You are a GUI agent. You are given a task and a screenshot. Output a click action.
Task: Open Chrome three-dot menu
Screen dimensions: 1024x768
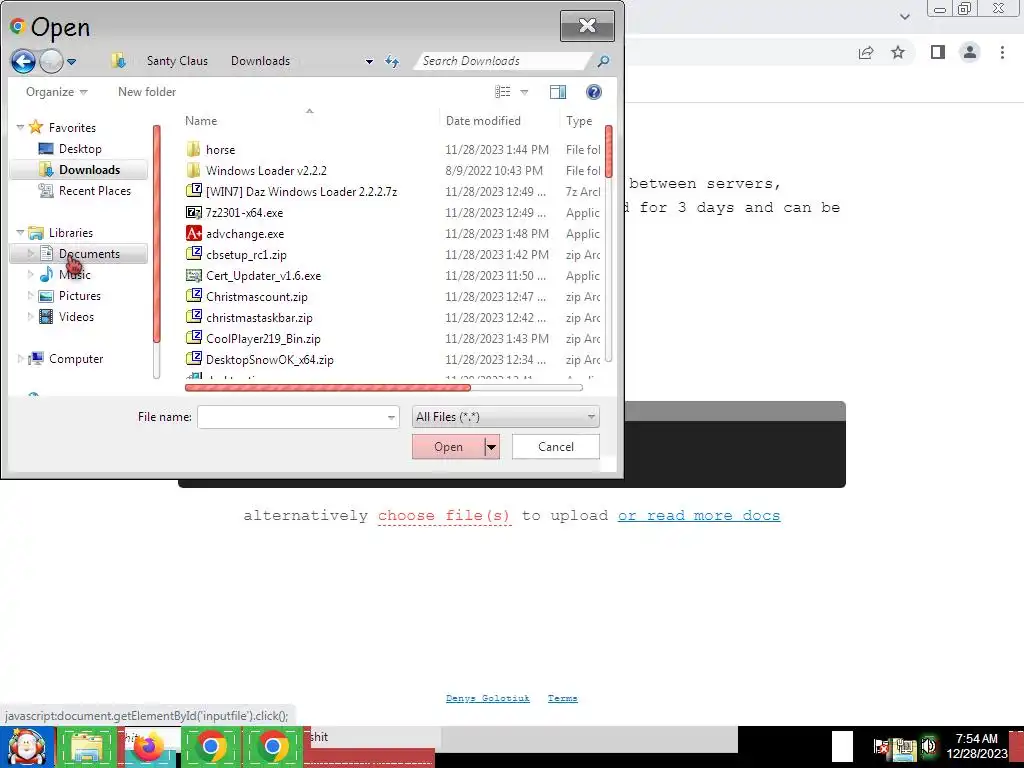[1002, 52]
